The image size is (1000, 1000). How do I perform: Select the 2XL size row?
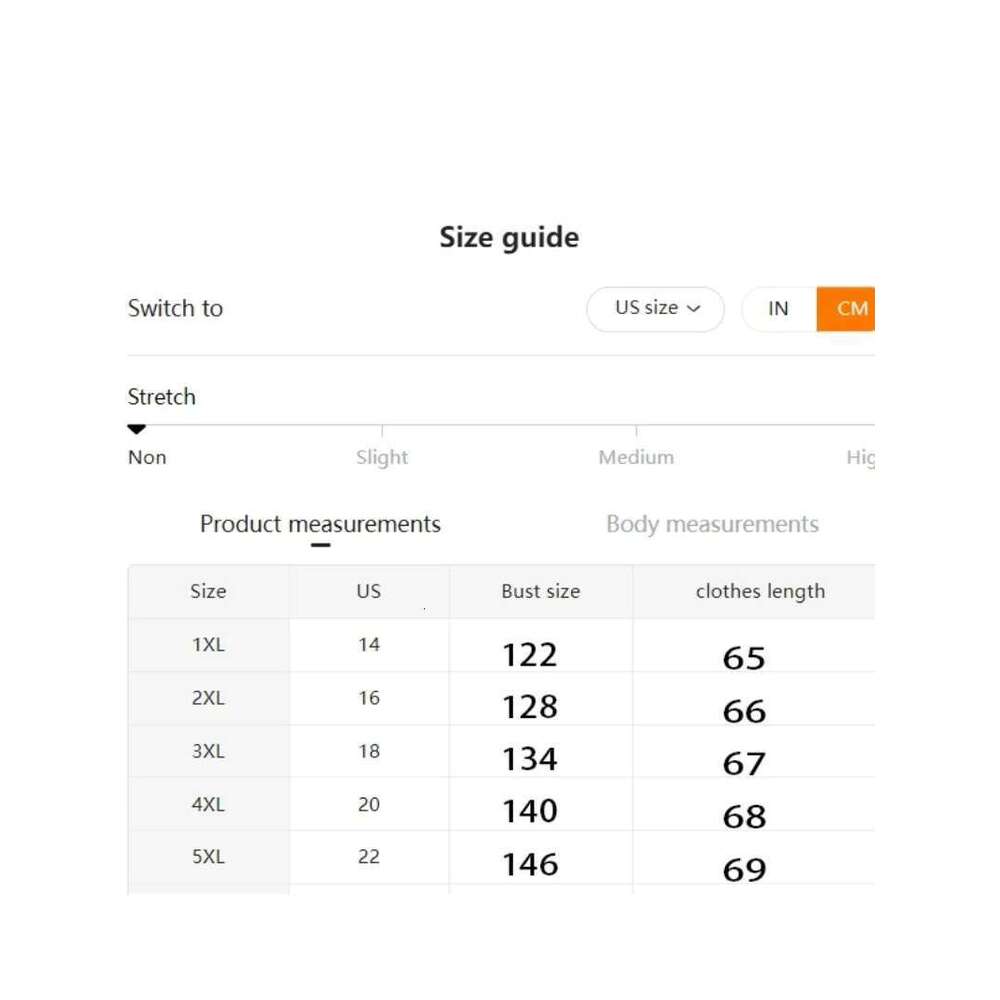(x=208, y=698)
